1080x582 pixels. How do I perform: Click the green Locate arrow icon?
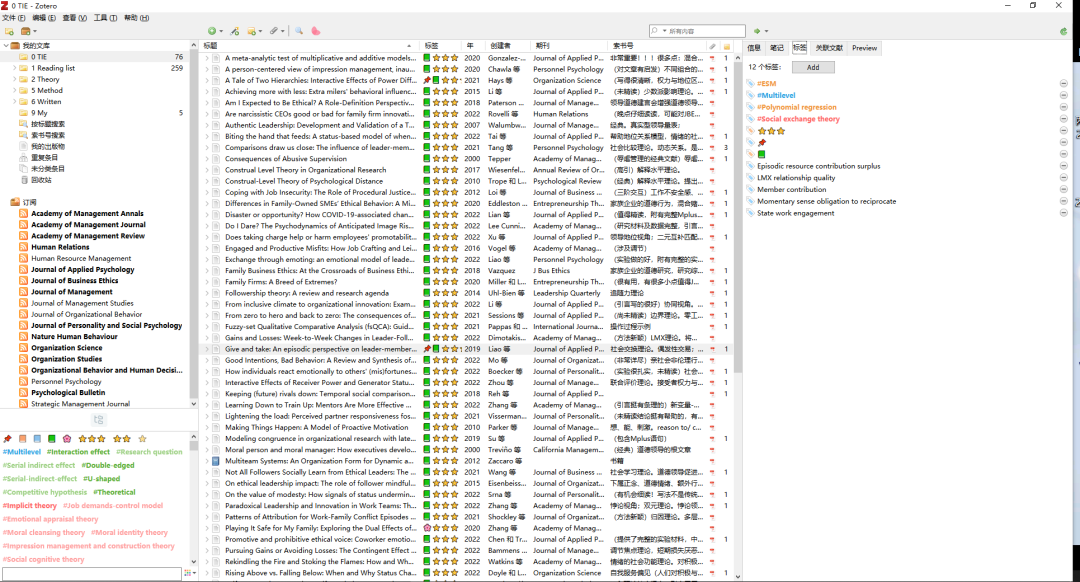pos(757,31)
